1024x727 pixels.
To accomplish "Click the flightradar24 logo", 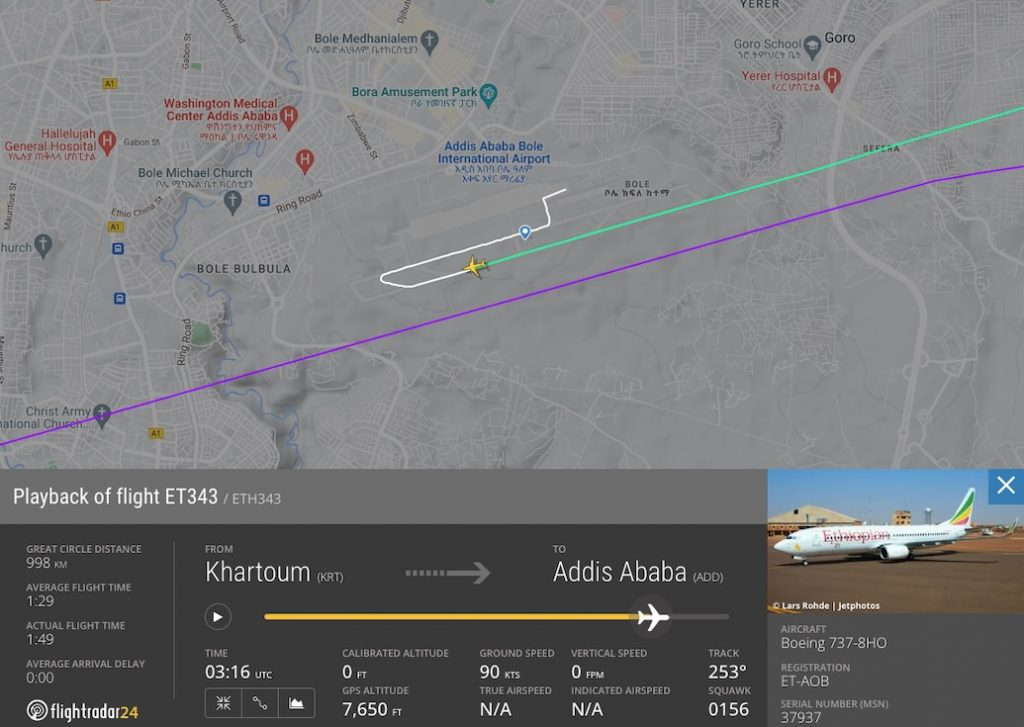I will pyautogui.click(x=82, y=711).
